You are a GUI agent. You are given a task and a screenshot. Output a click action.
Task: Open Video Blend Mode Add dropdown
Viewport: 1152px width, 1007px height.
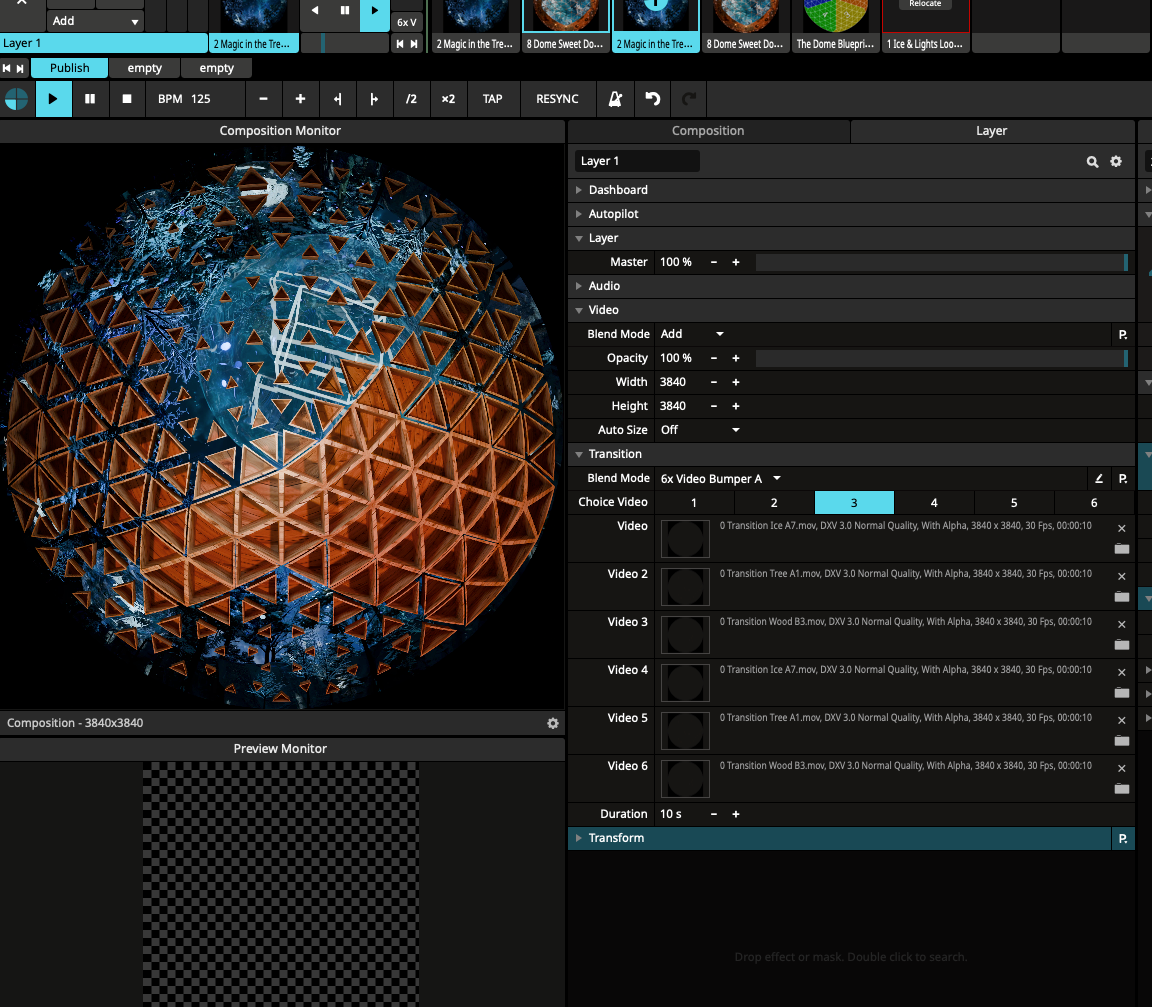point(692,334)
